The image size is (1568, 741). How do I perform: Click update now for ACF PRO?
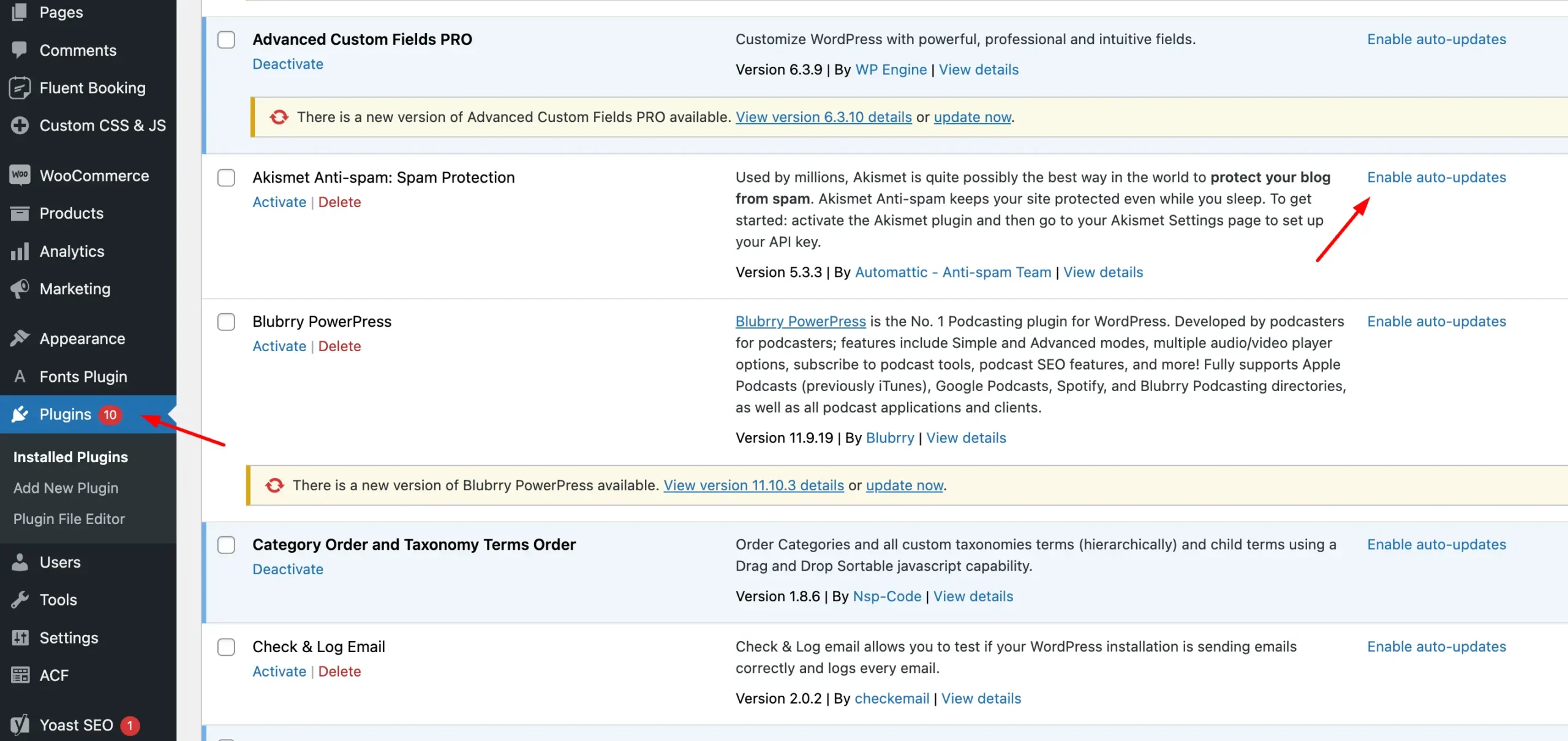(972, 117)
